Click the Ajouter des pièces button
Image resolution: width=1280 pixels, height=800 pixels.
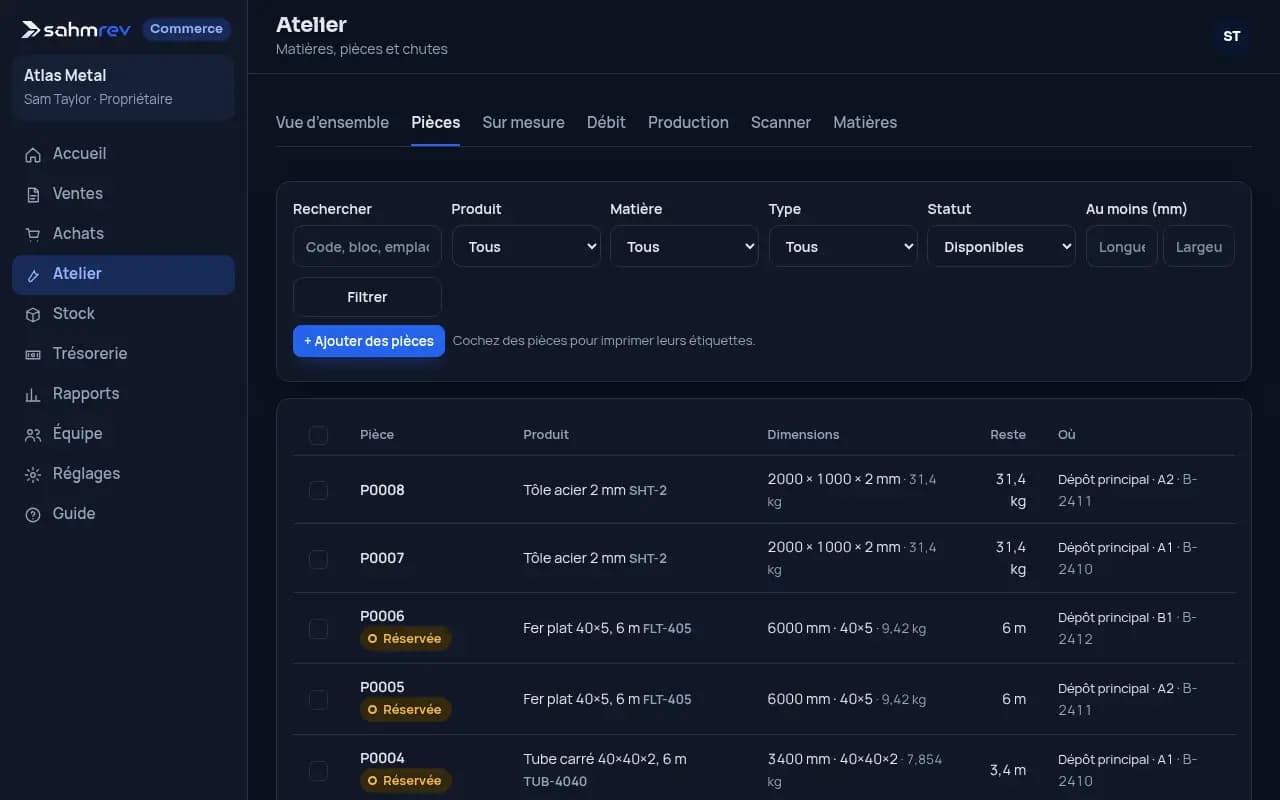coord(369,341)
